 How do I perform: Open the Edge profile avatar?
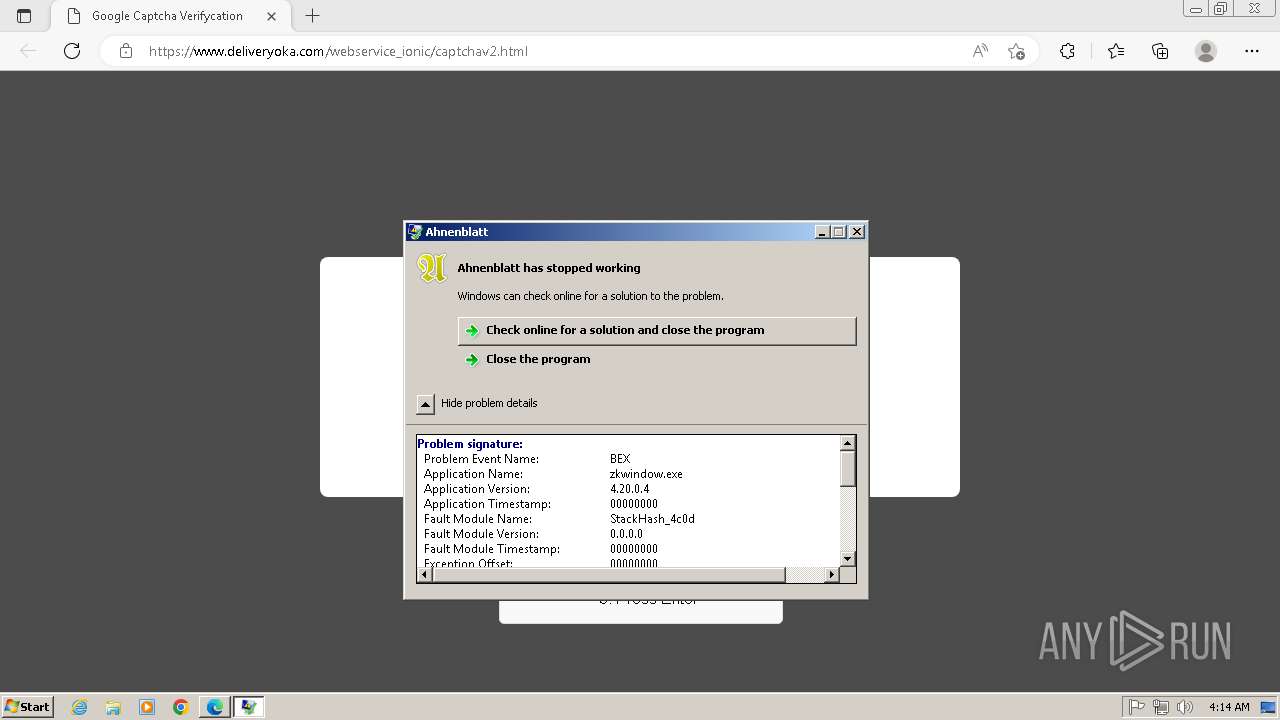click(1206, 51)
